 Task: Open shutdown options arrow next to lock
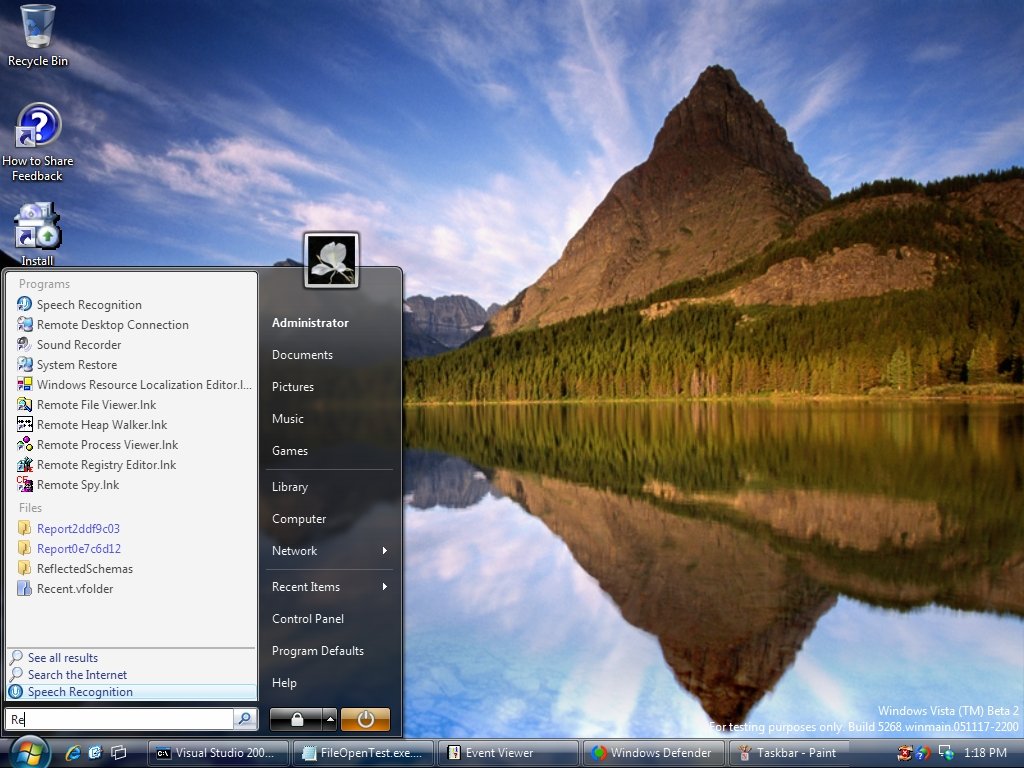(329, 719)
